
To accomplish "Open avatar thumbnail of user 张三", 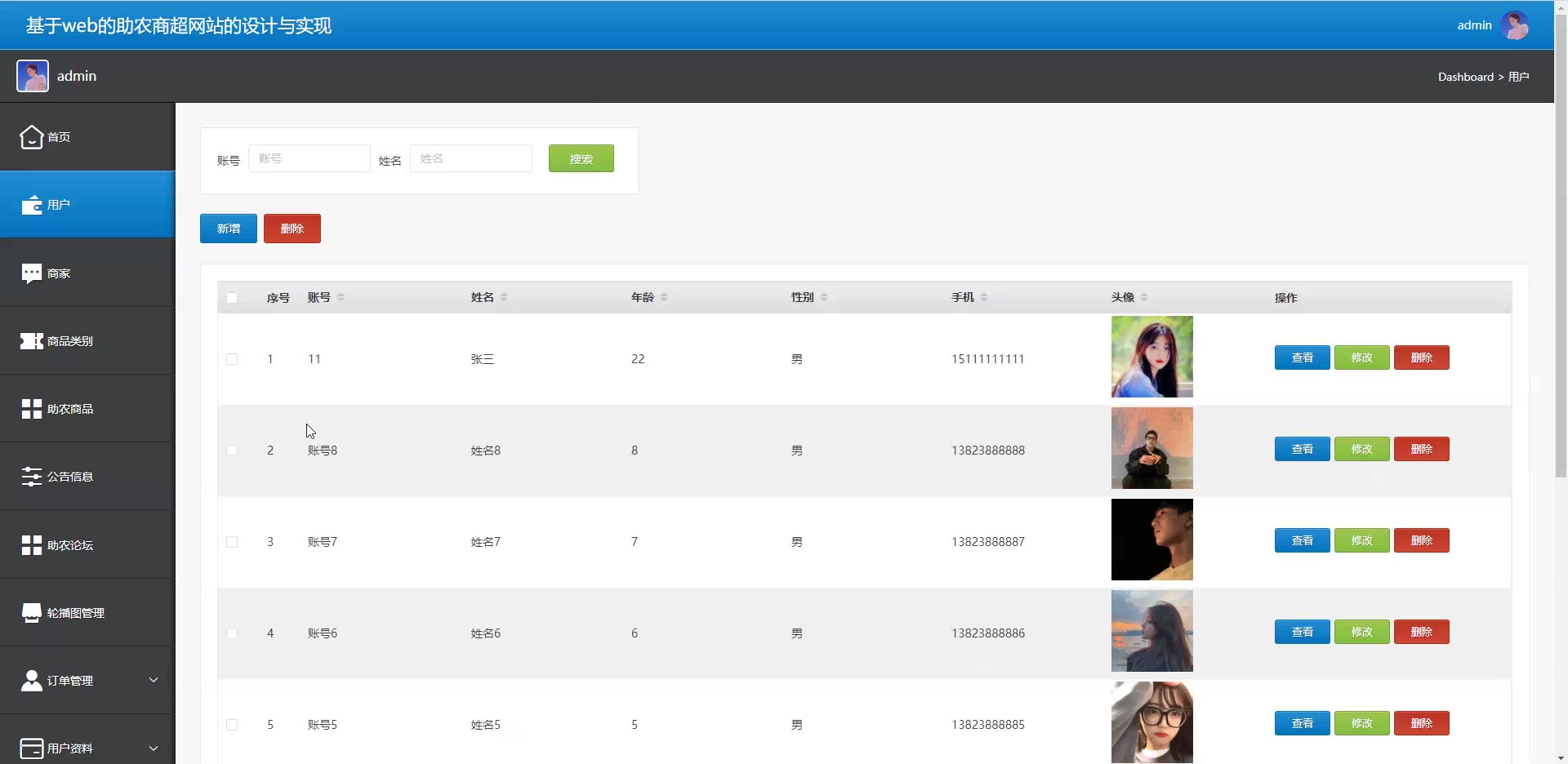I will (x=1152, y=357).
